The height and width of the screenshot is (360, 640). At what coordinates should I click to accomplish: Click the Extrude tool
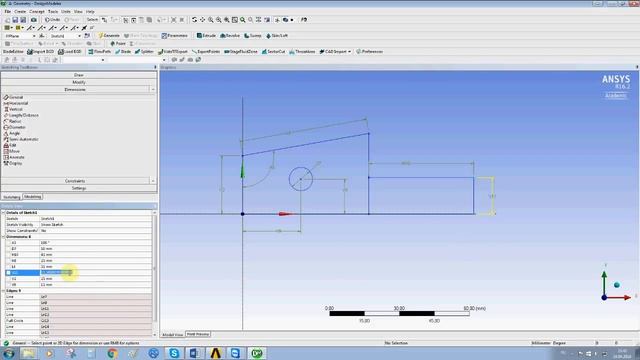[206, 36]
